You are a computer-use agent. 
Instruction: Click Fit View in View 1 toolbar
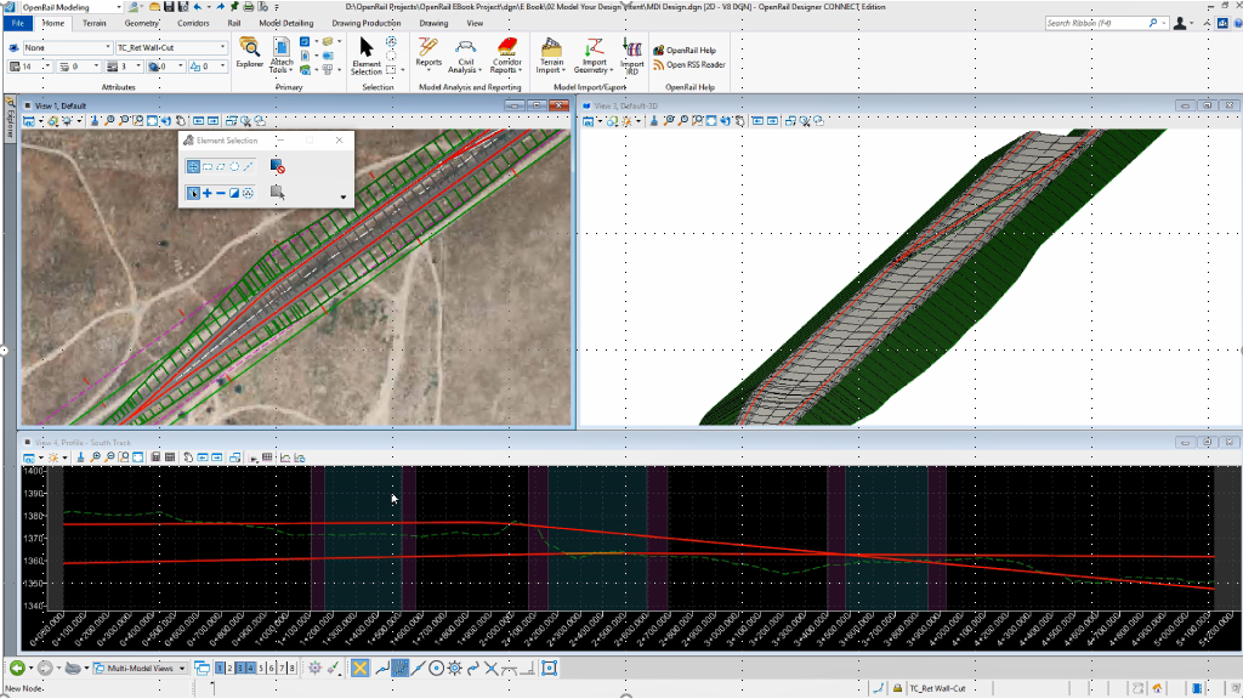click(x=154, y=119)
